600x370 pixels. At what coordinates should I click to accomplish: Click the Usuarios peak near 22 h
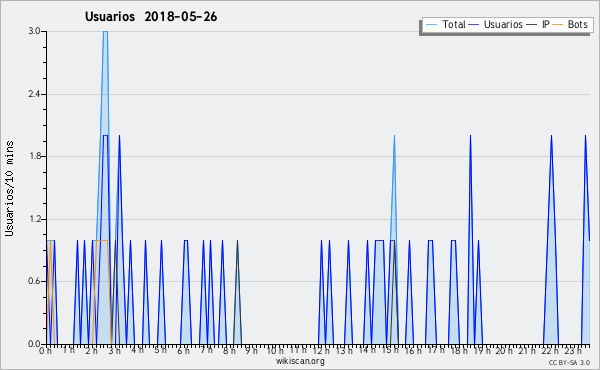pyautogui.click(x=551, y=137)
